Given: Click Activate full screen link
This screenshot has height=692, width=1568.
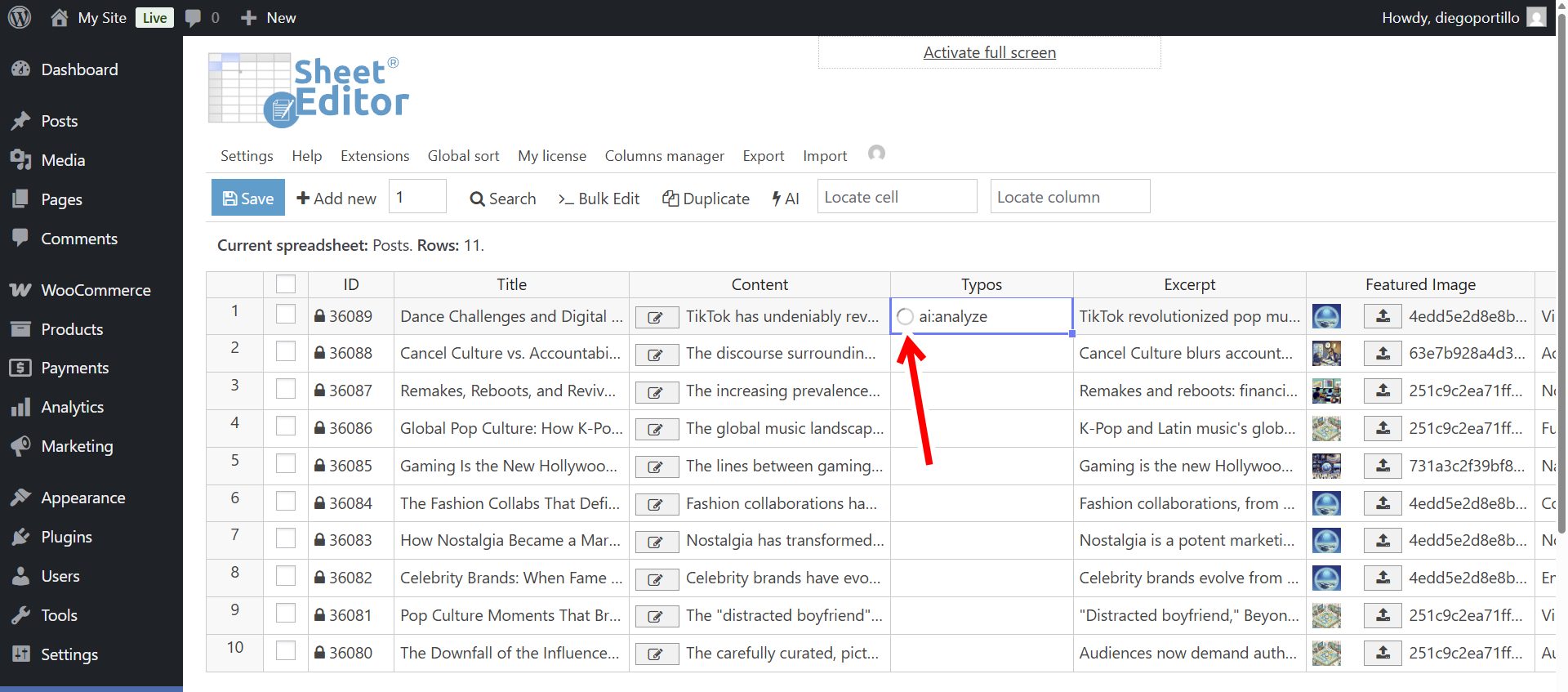Looking at the screenshot, I should click(x=989, y=52).
